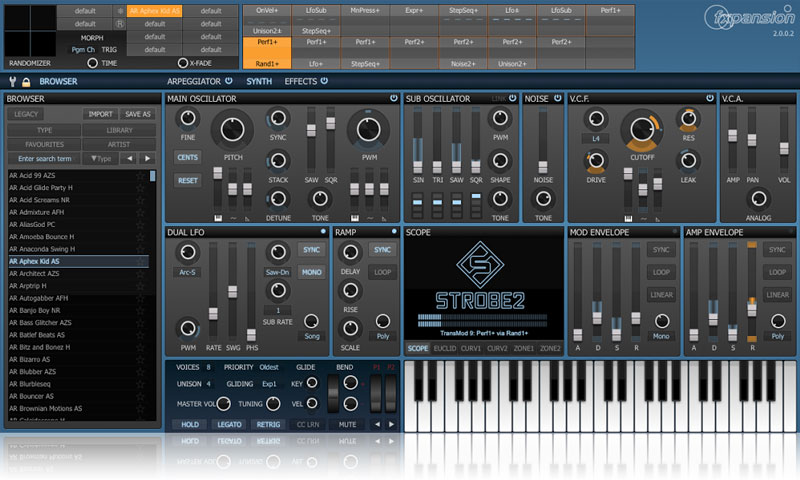
Task: Toggle the Noise section power icon
Action: tap(558, 99)
